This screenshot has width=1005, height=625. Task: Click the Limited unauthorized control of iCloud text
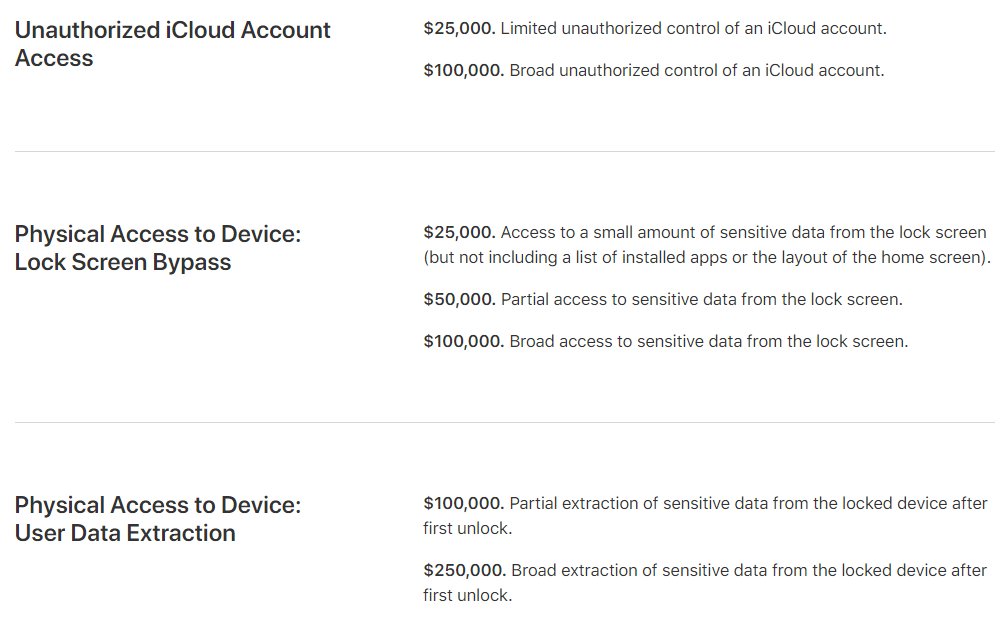point(694,29)
